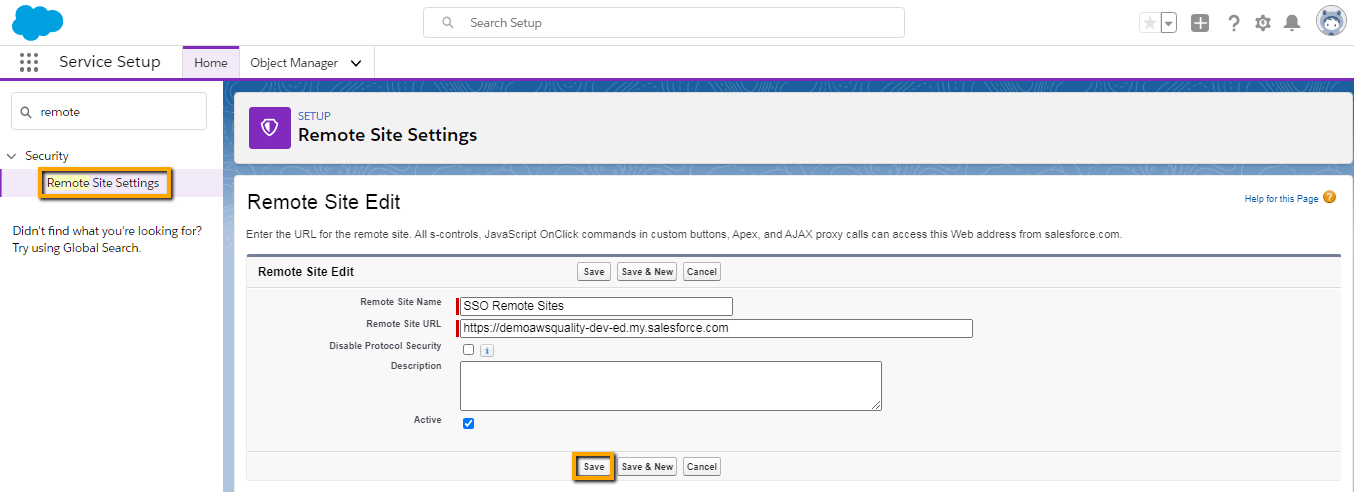
Task: Switch to the Home tab
Action: pyautogui.click(x=210, y=62)
